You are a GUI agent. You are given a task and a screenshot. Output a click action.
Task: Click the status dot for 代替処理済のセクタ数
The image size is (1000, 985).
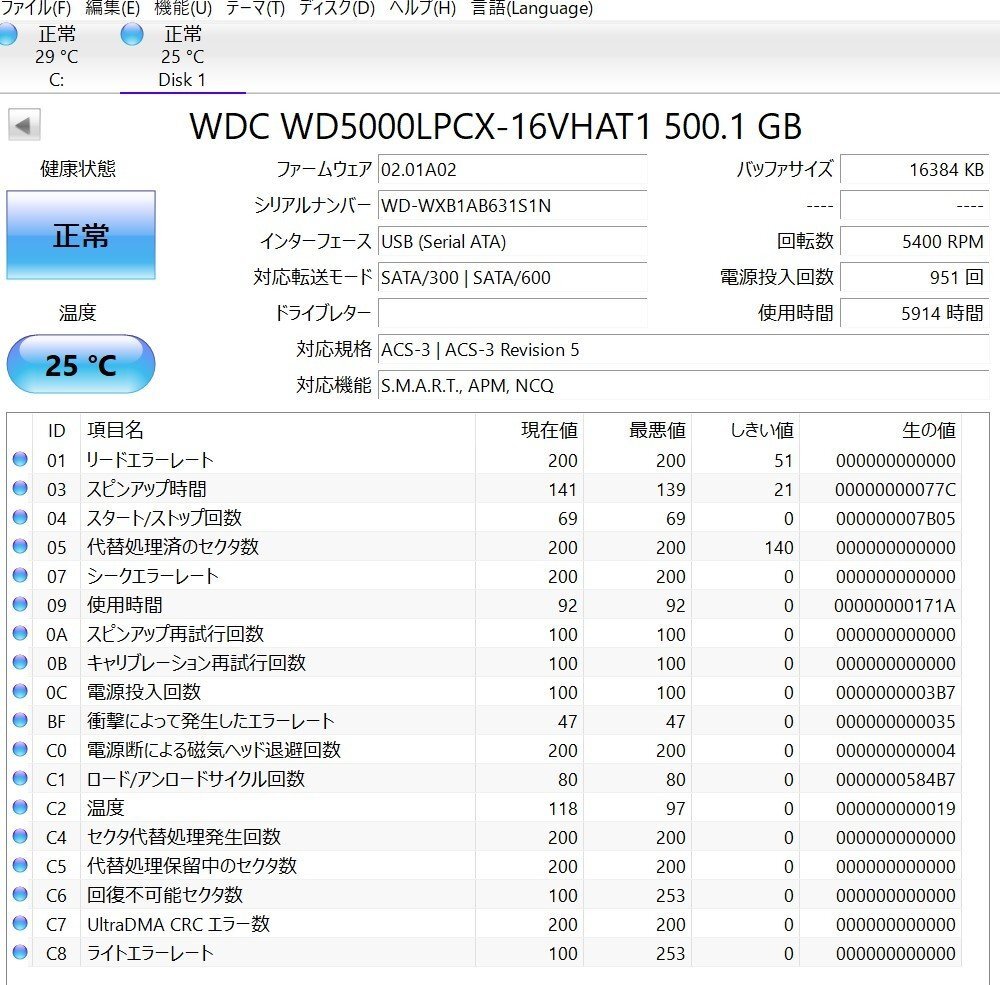(21, 548)
